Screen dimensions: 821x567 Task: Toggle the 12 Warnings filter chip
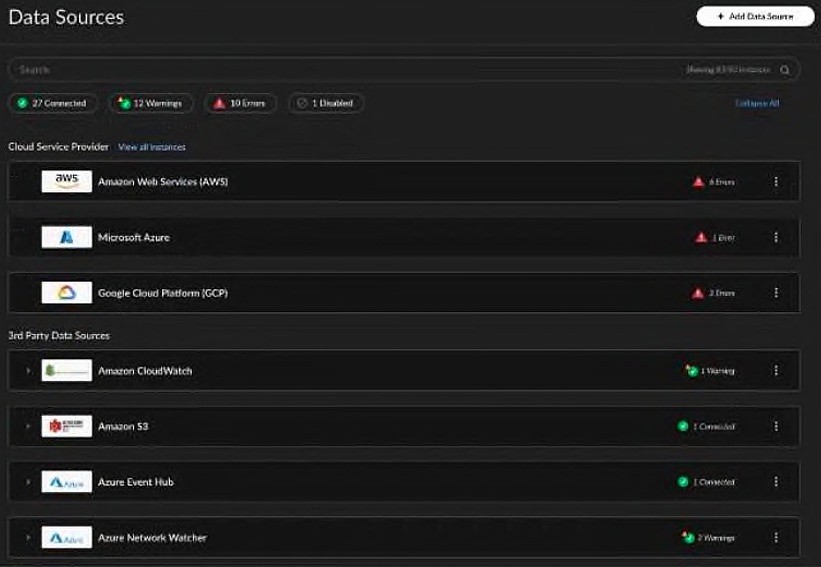[x=151, y=103]
